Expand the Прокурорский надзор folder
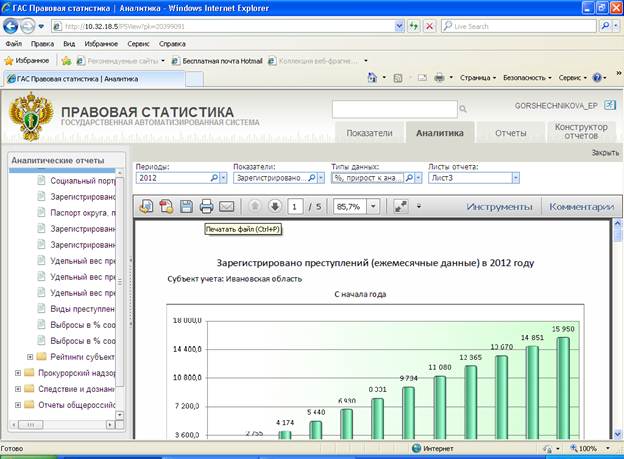 pyautogui.click(x=18, y=373)
